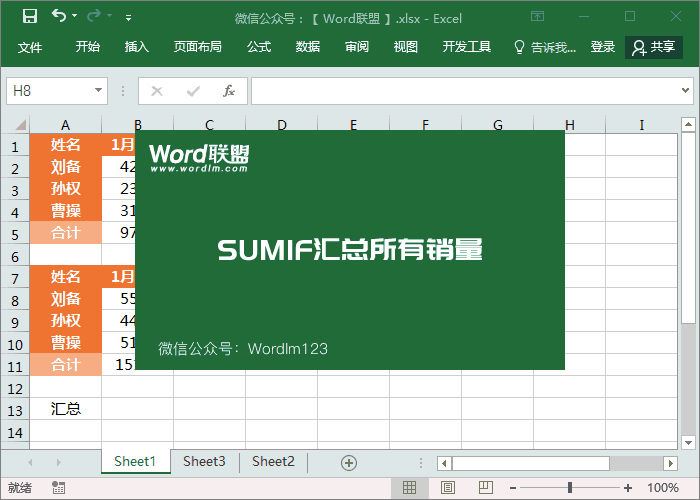Click the horizontal scrollbar thumb

pyautogui.click(x=531, y=463)
